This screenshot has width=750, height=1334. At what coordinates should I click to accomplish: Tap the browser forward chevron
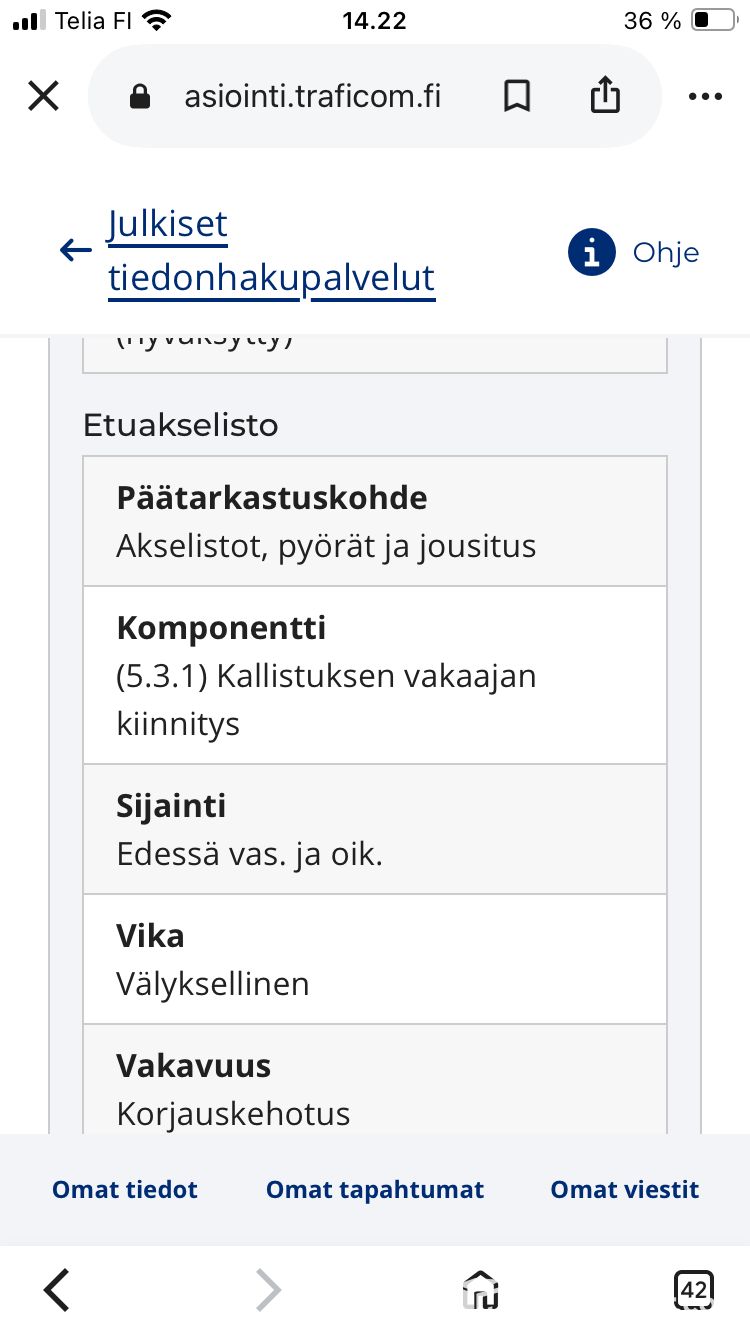[268, 1289]
